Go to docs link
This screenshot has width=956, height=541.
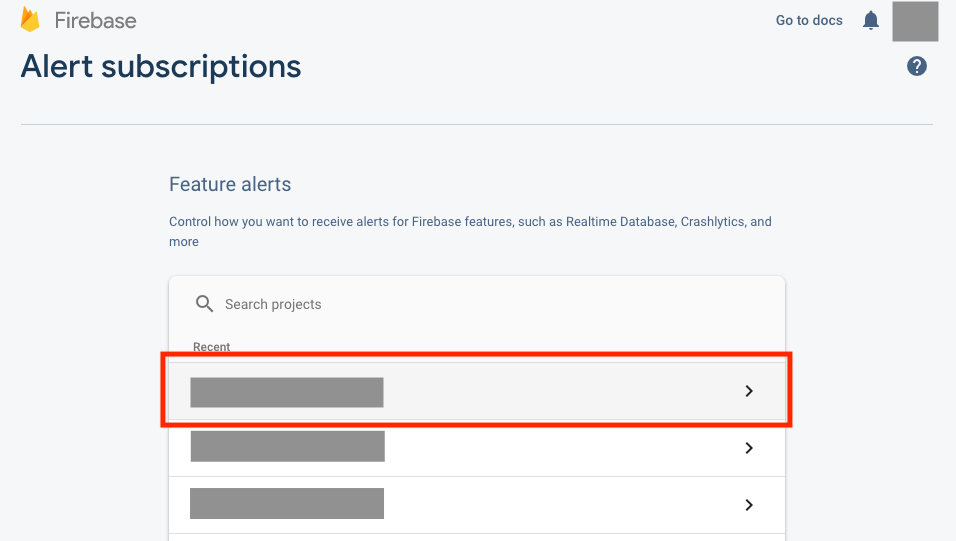(809, 20)
